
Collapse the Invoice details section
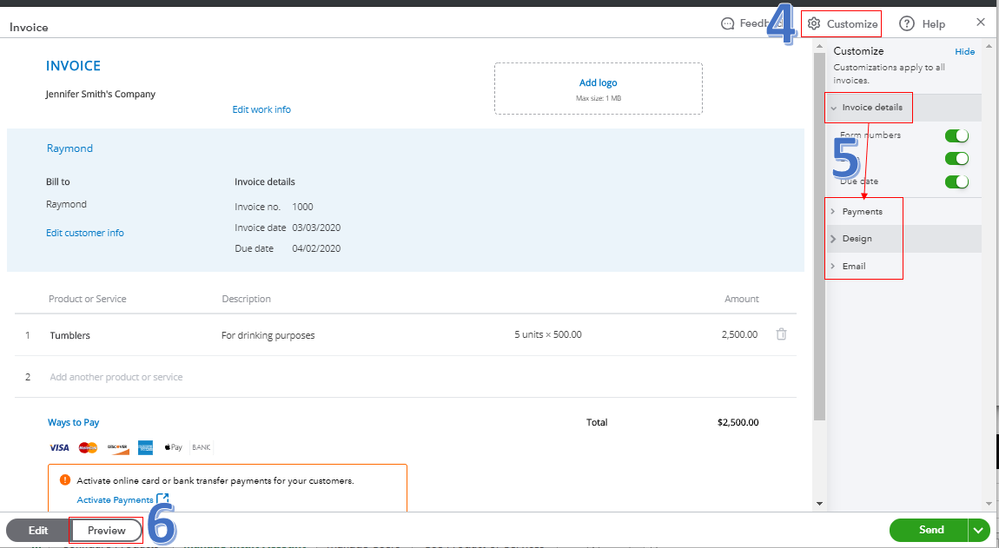(x=903, y=108)
